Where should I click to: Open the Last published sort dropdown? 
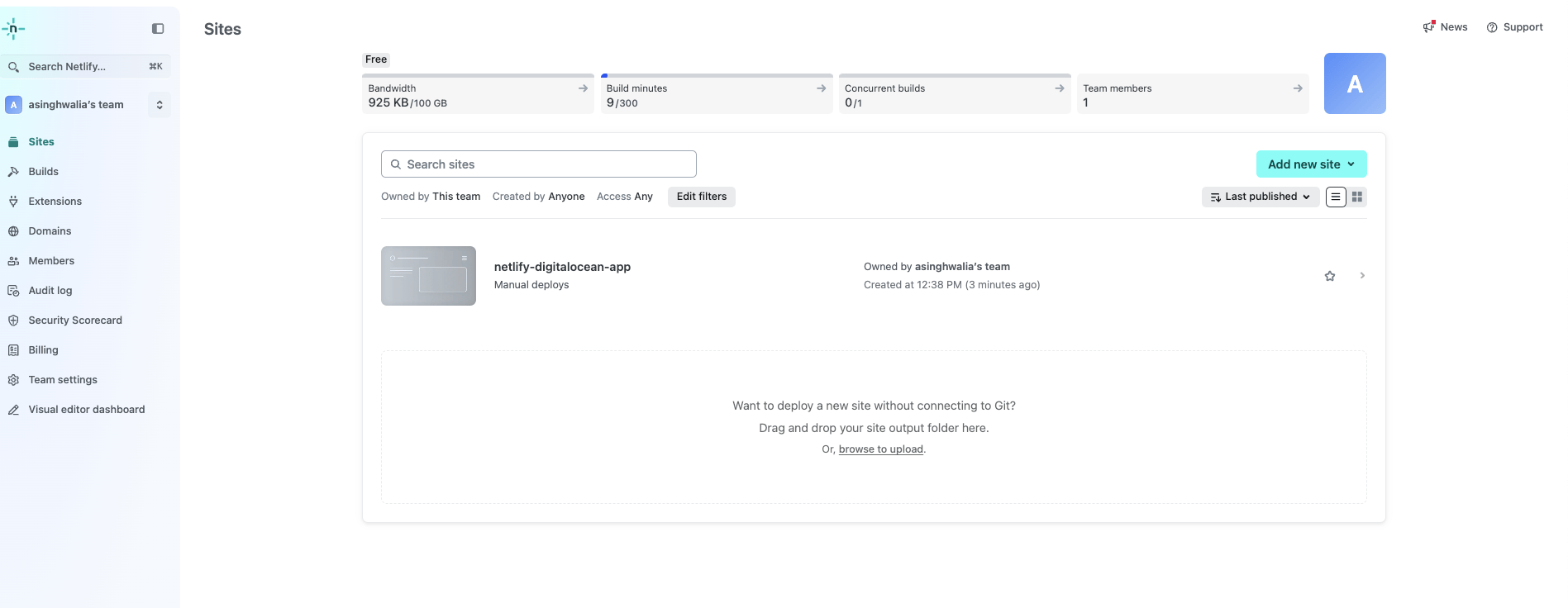(x=1261, y=197)
